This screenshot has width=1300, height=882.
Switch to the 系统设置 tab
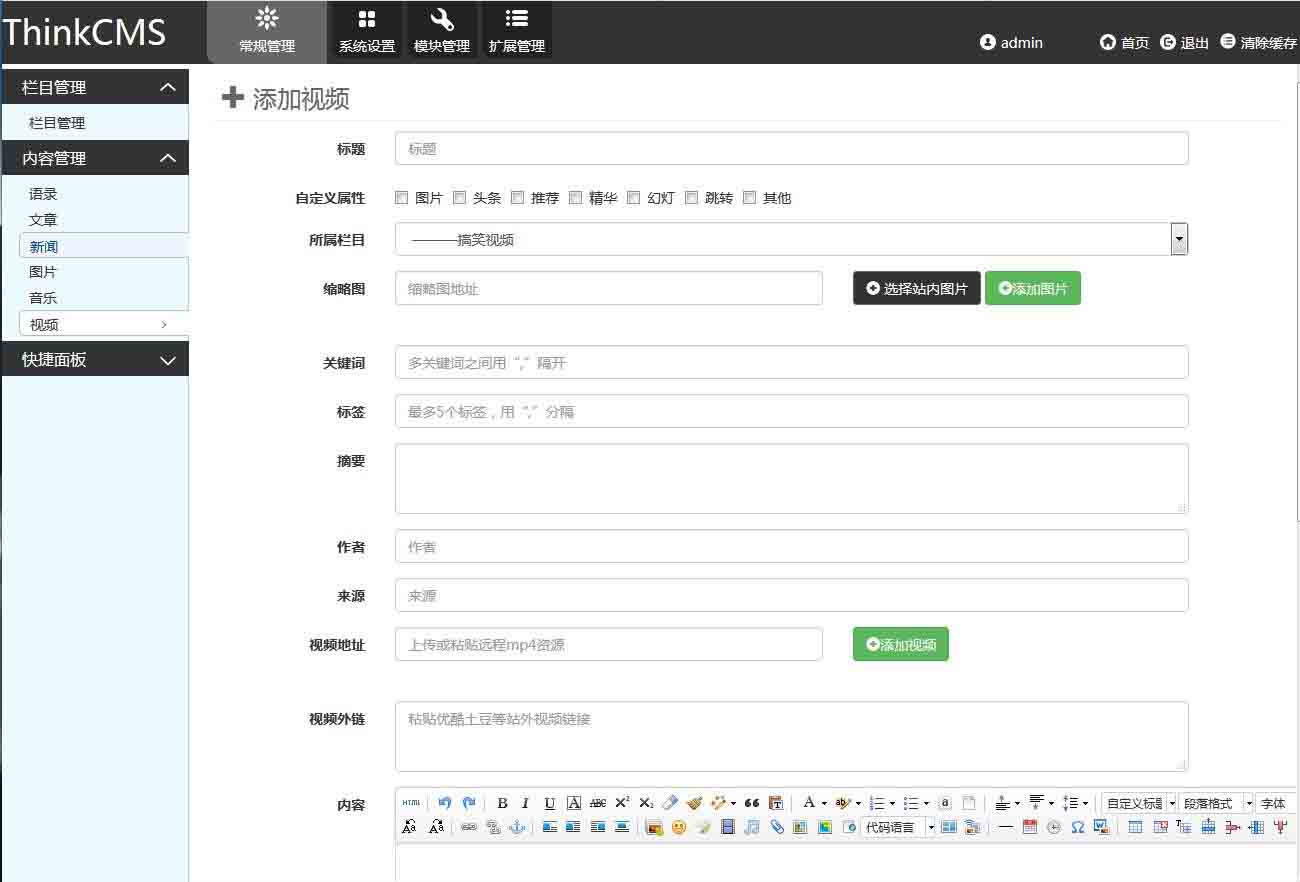coord(366,31)
